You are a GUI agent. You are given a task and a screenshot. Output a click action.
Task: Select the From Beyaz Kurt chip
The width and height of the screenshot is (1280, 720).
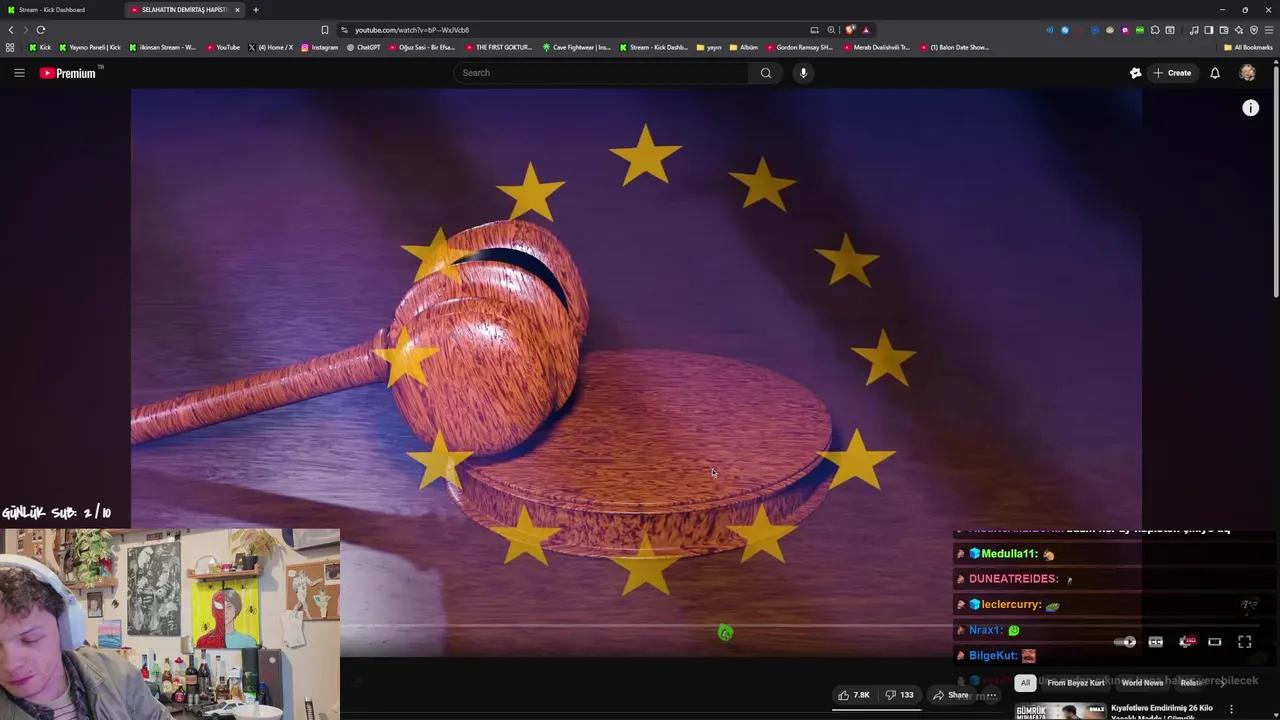tap(1076, 683)
